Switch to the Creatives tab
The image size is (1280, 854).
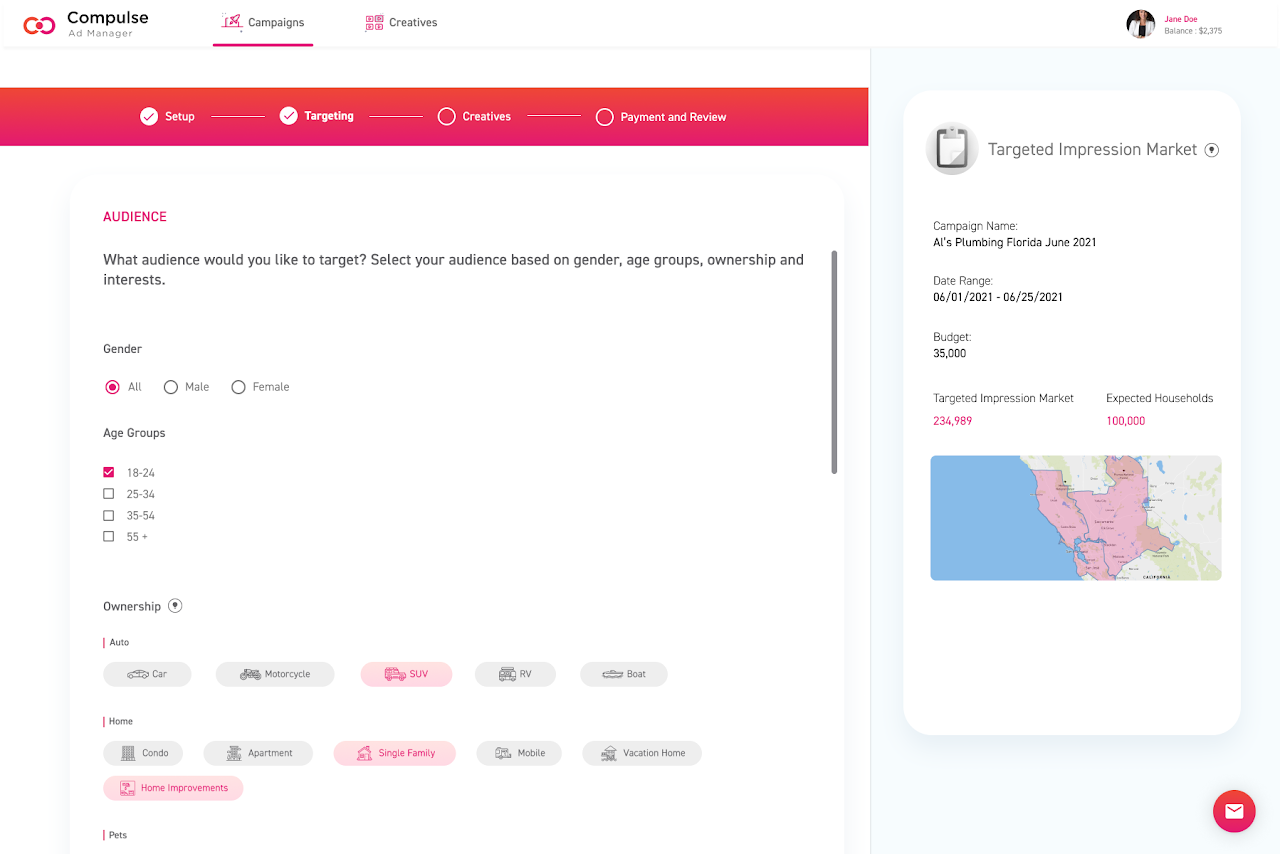point(401,23)
